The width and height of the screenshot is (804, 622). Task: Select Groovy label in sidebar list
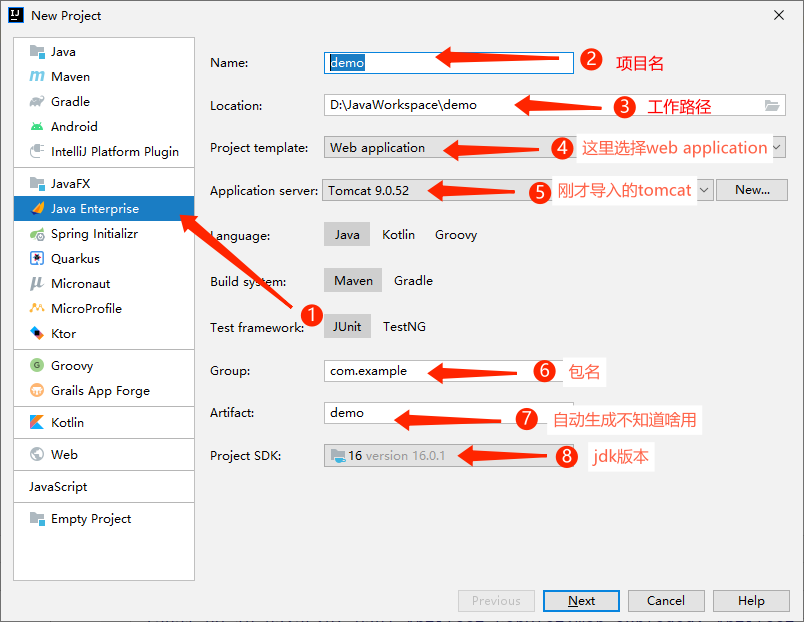tap(72, 366)
